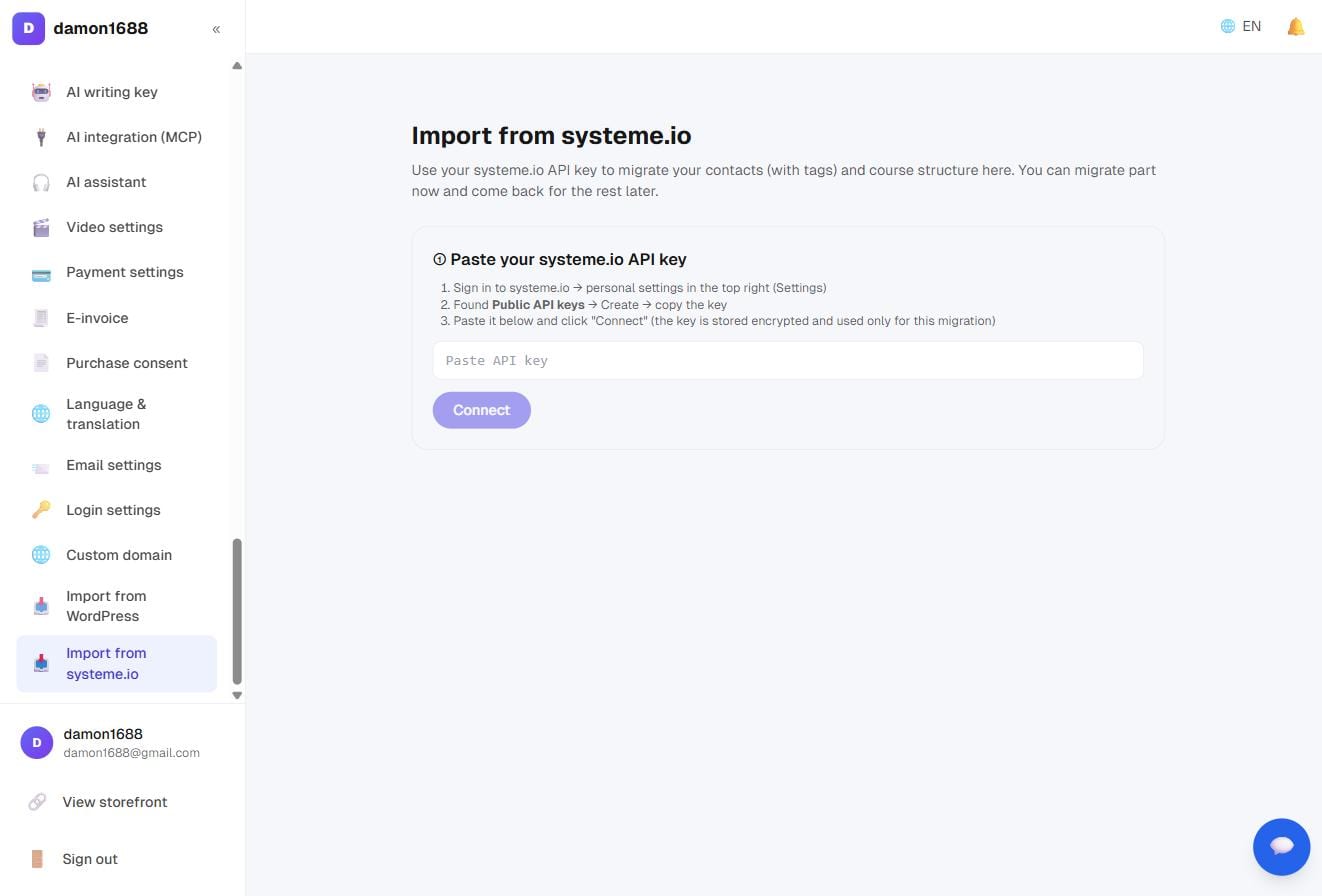Image resolution: width=1322 pixels, height=896 pixels.
Task: Select Import from systeme.io item
Action: click(x=116, y=663)
